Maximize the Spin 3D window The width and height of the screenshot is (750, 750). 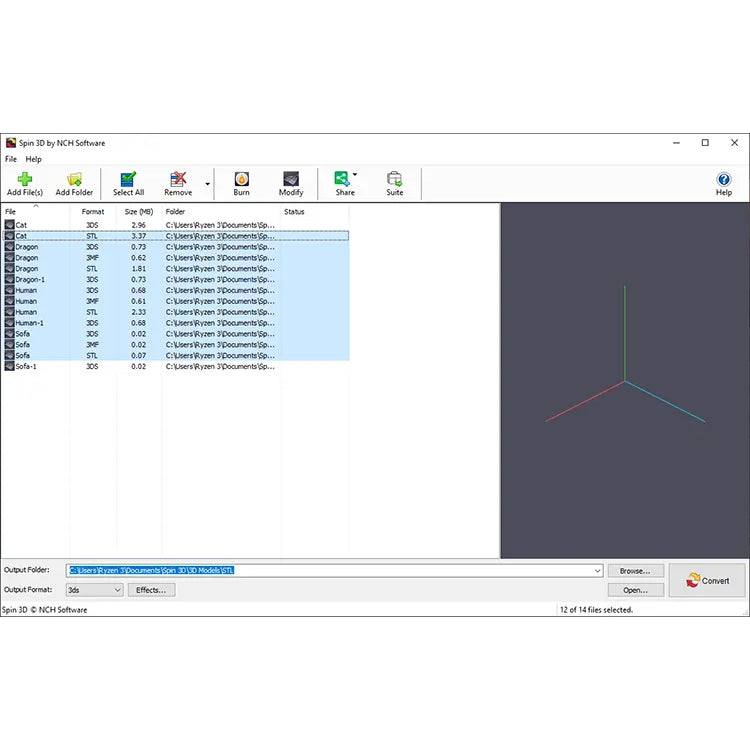705,143
